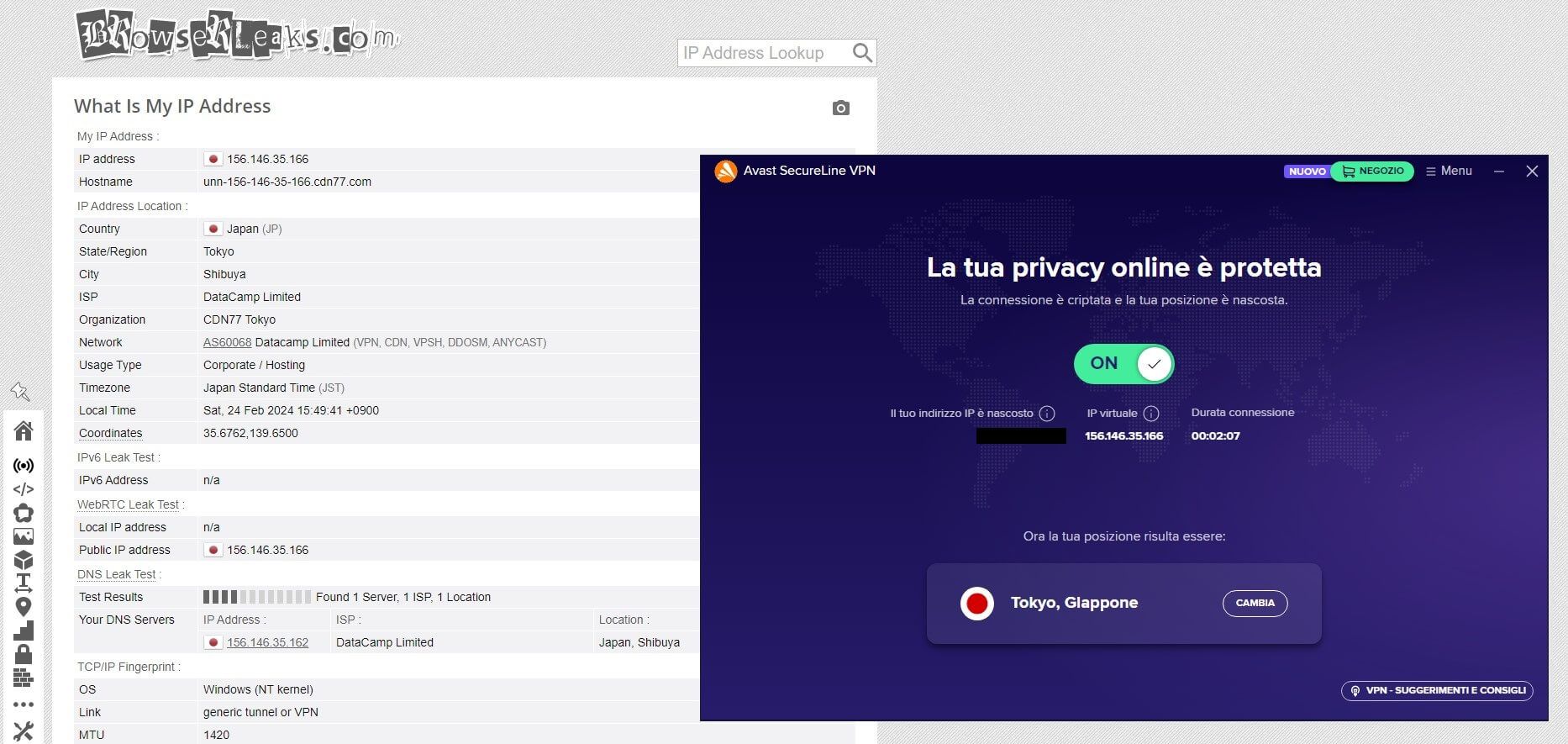Screen dimensions: 1568x744
Task: Click the timezone Japan Standard Time
Action: (x=274, y=388)
